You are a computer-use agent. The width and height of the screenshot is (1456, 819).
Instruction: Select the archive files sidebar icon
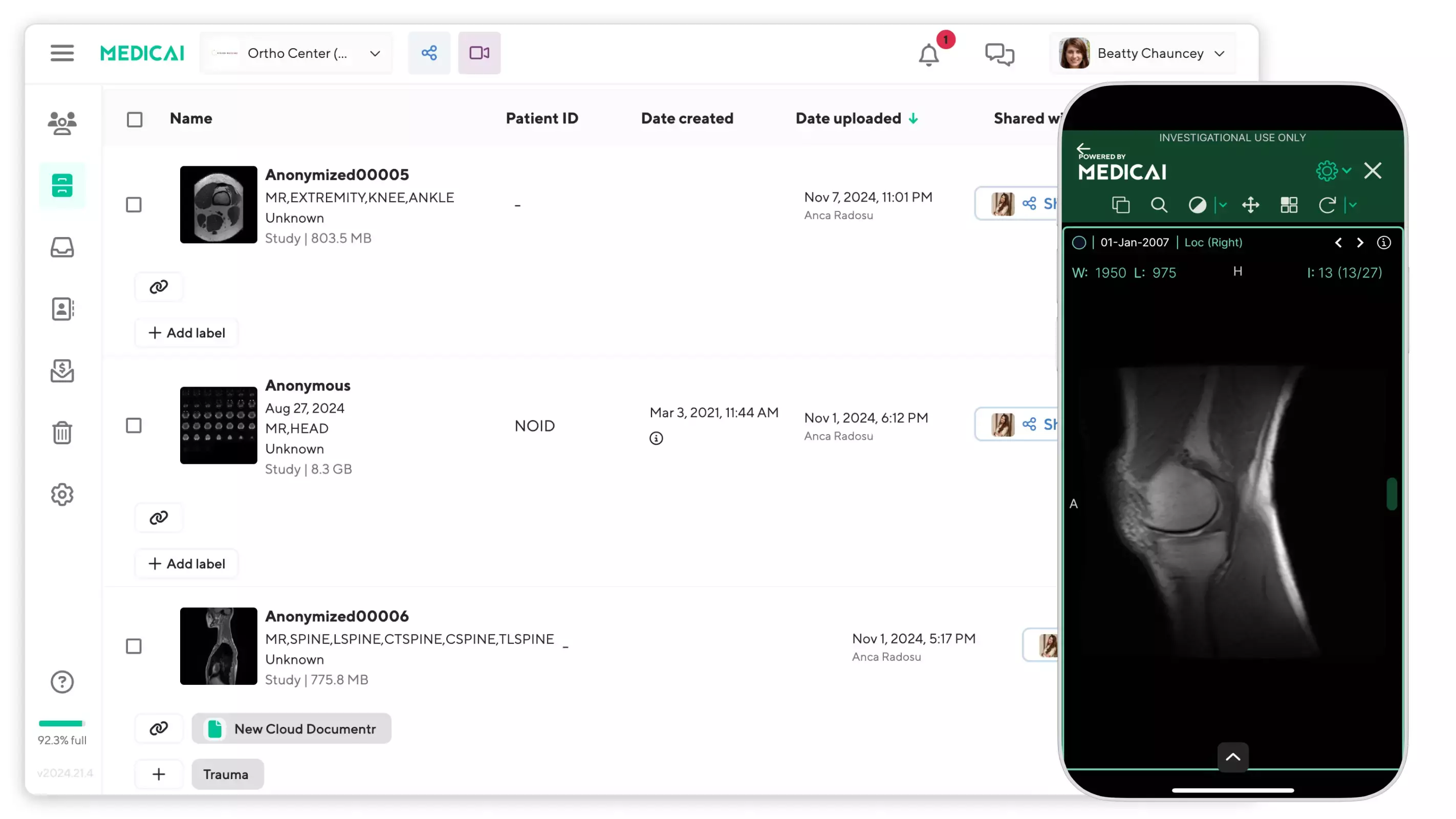point(62,185)
